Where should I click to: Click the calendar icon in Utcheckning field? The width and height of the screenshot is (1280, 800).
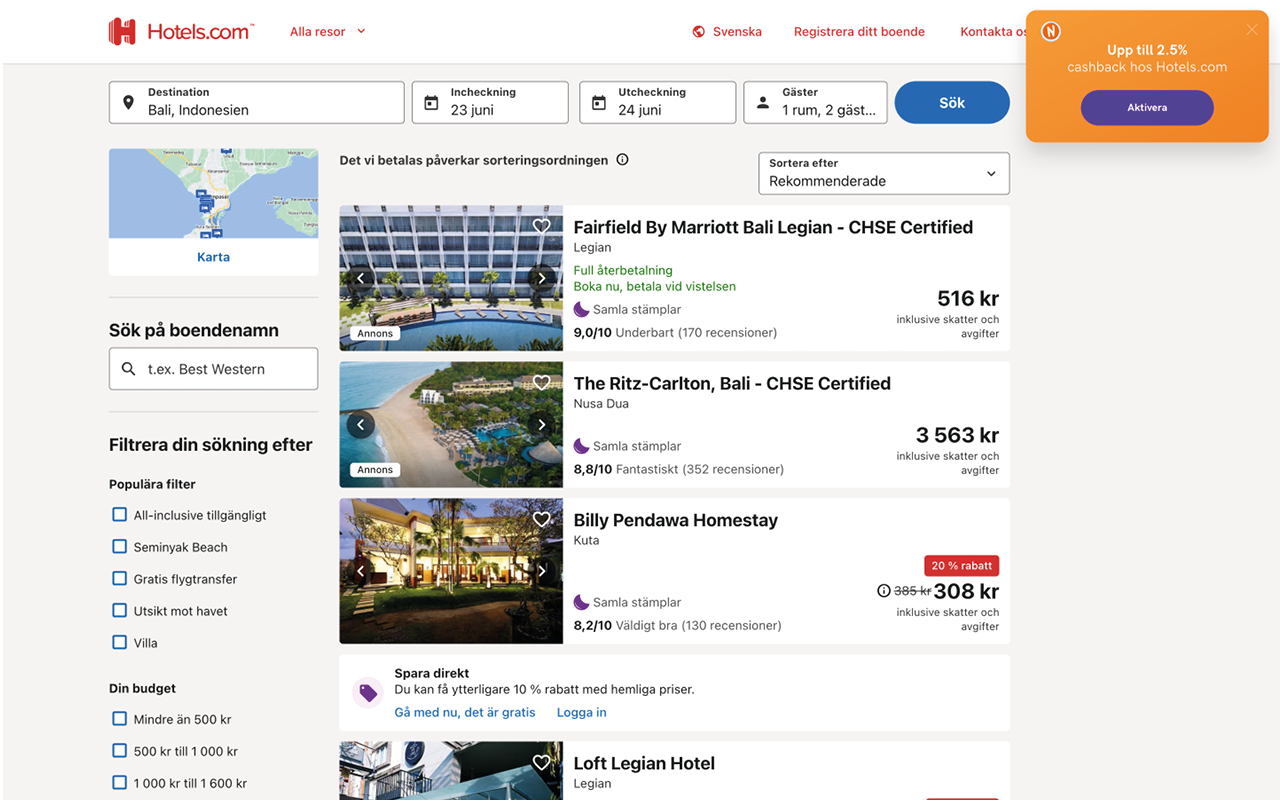(x=598, y=102)
